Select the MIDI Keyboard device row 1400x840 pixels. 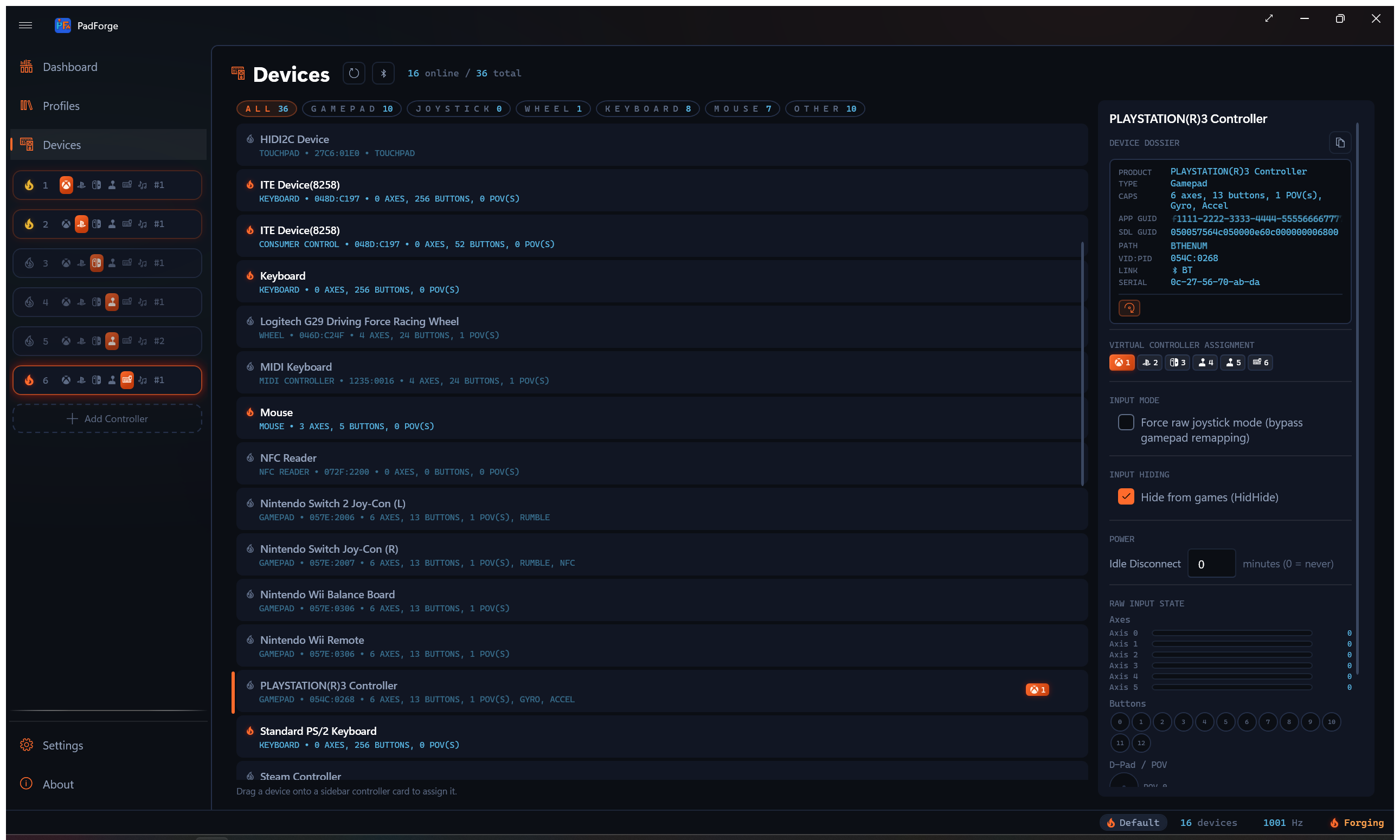662,373
